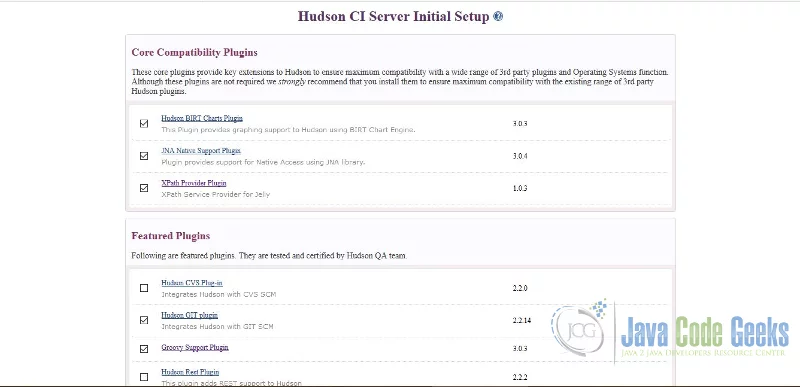
Task: Click the Core Compatibility Plugins heading
Action: (194, 53)
